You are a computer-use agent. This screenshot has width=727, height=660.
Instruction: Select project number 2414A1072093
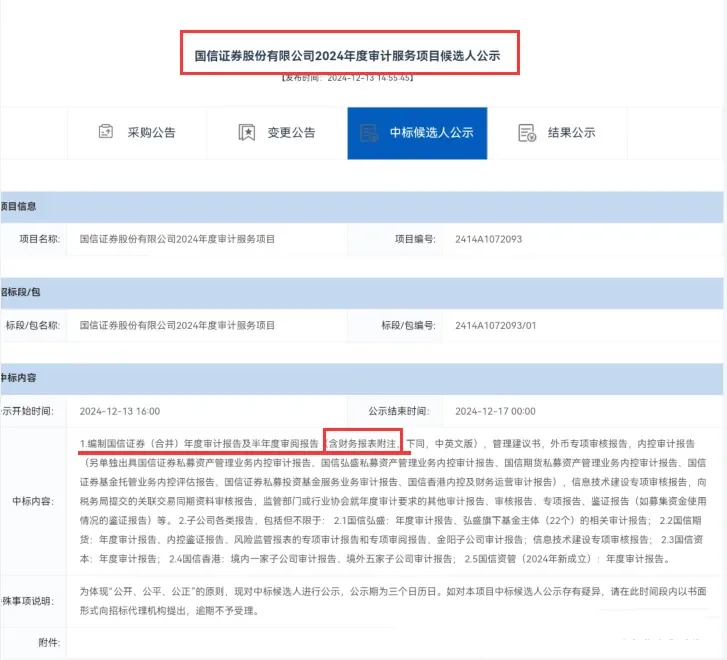click(x=488, y=239)
